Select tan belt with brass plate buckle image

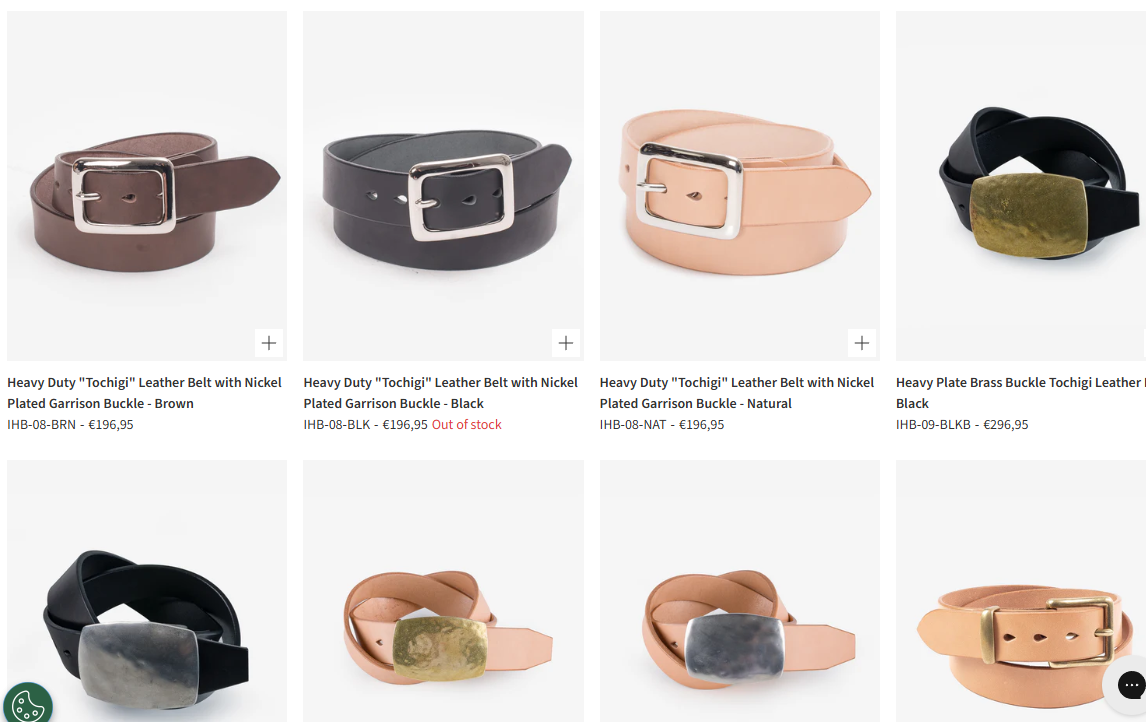444,591
